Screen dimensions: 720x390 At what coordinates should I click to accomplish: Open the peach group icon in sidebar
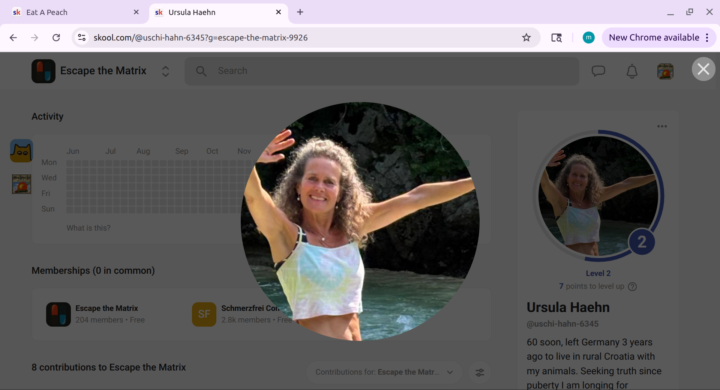(21, 184)
